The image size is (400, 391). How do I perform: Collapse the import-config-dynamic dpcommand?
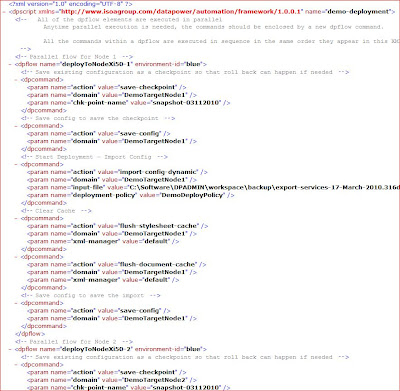(x=16, y=164)
